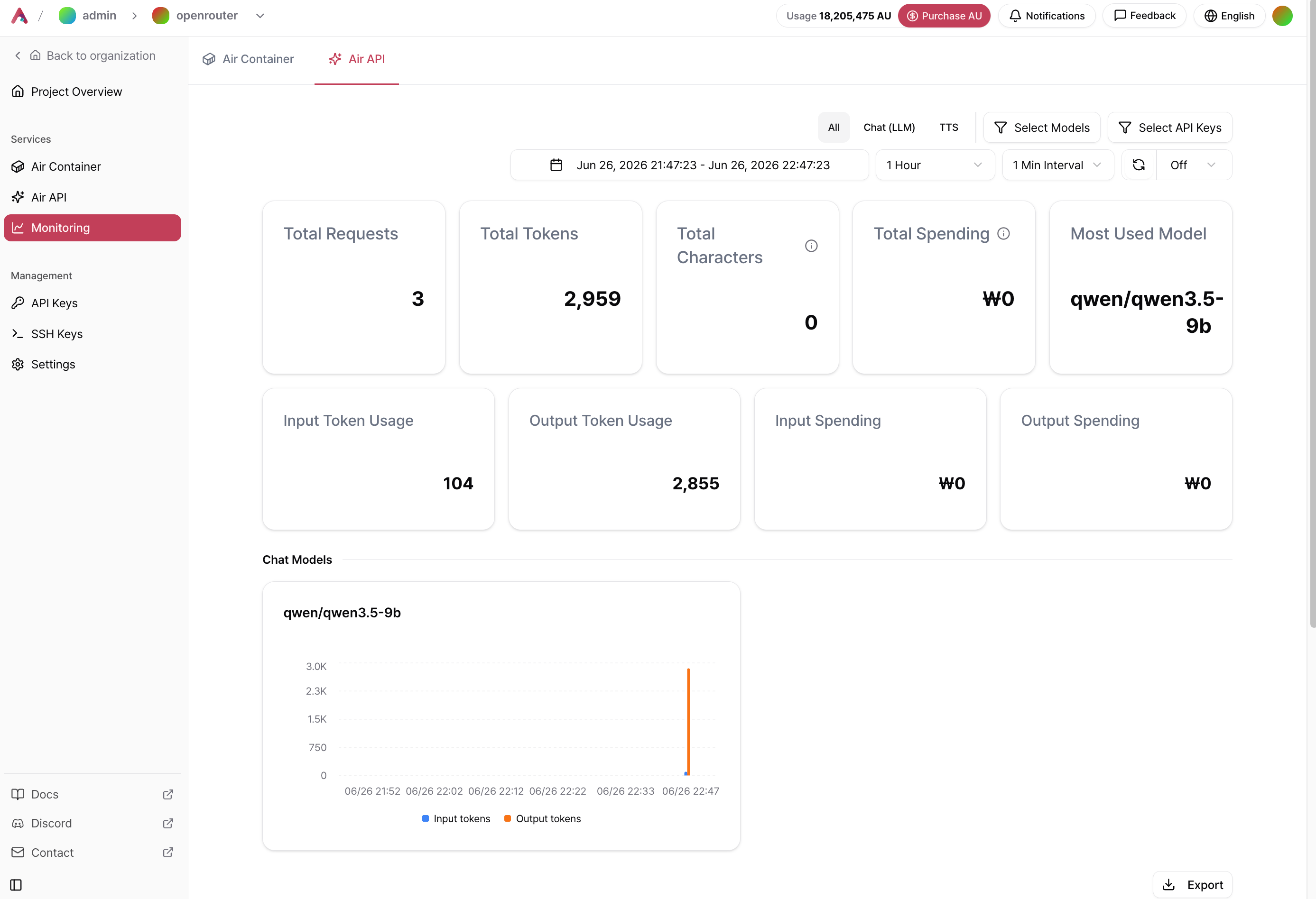This screenshot has height=899, width=1316.
Task: Click the Input Token Usage value 104
Action: coord(457,483)
